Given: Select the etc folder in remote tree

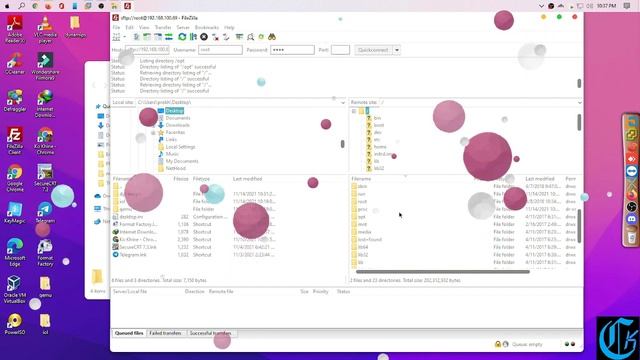Looking at the screenshot, I should pos(377,140).
